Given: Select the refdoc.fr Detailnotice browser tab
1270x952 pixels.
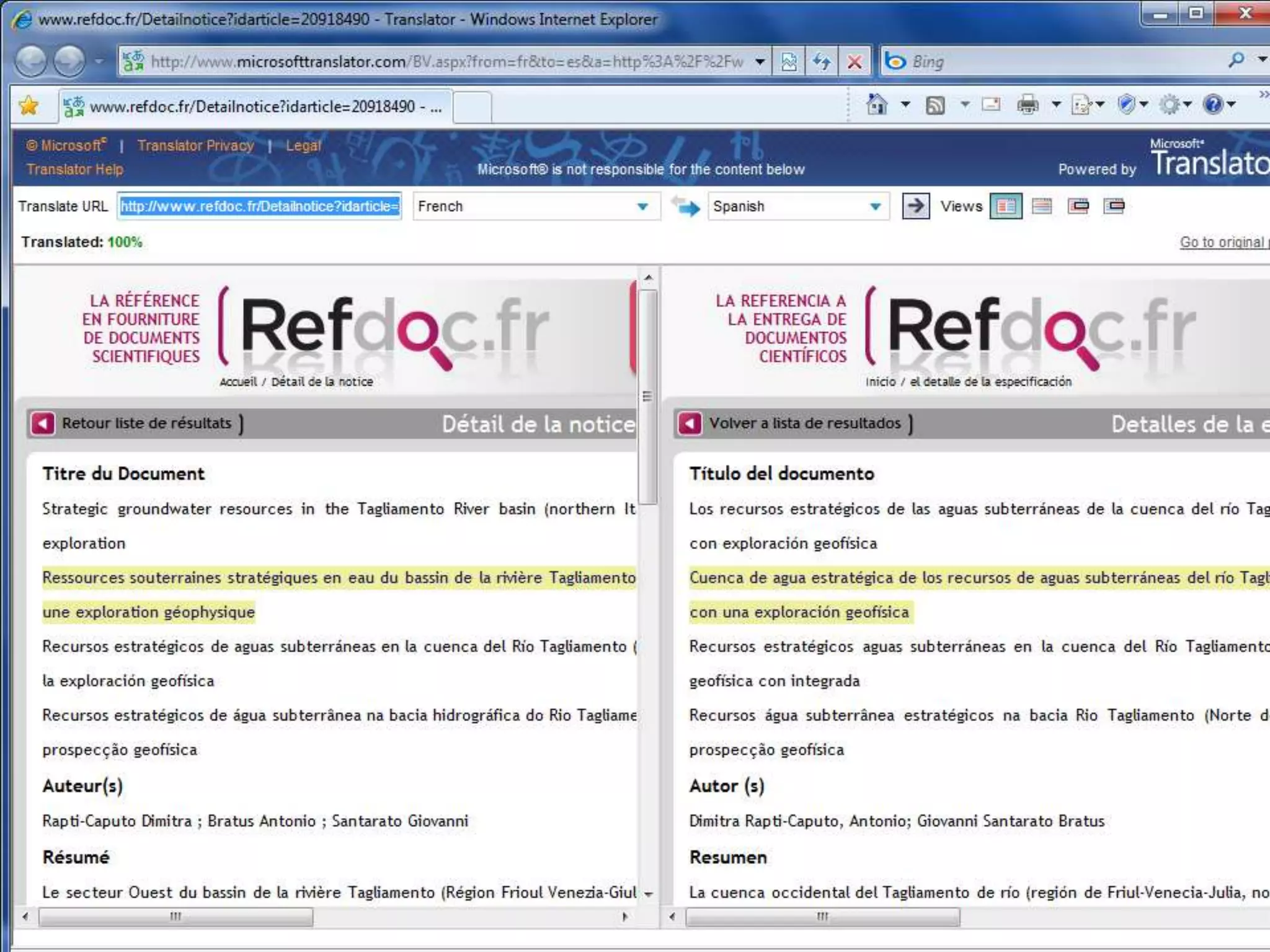Looking at the screenshot, I should 255,107.
